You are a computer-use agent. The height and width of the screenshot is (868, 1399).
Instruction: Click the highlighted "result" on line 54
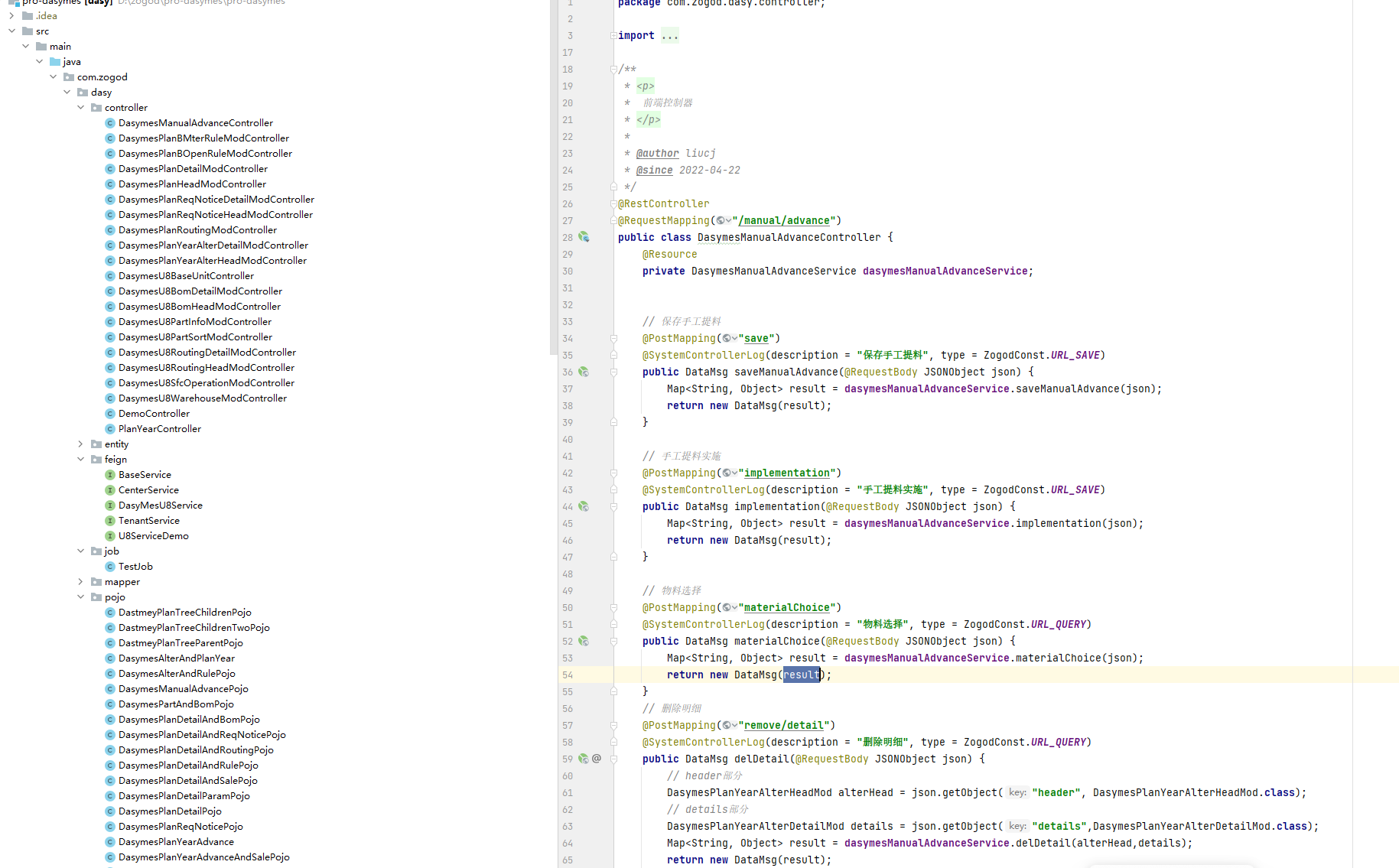(801, 675)
